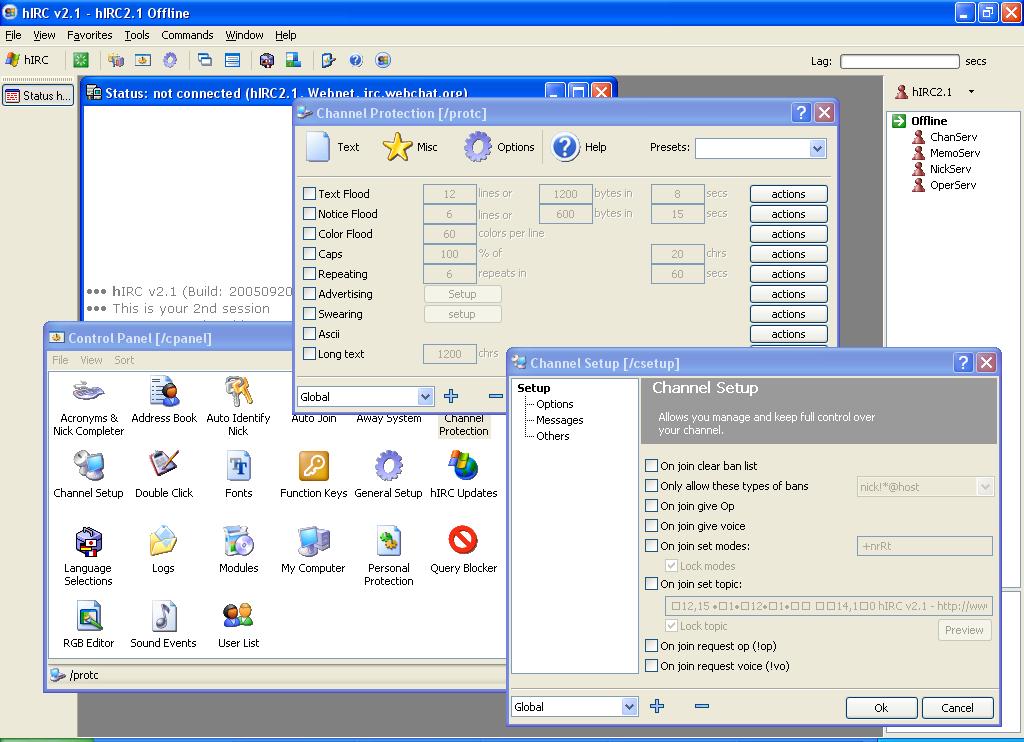Enable Notice Flood protection checkbox
The image size is (1024, 742).
(310, 214)
